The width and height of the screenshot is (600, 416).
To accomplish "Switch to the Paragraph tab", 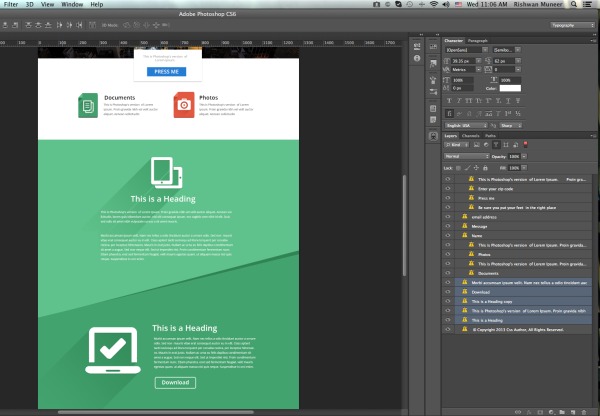I will pyautogui.click(x=478, y=40).
